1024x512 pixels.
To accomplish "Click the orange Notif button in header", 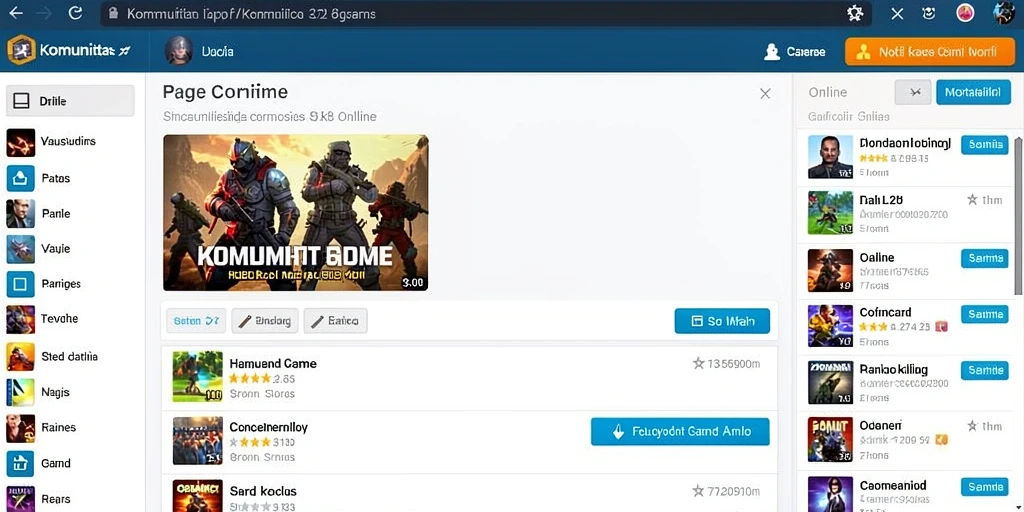I will 930,52.
